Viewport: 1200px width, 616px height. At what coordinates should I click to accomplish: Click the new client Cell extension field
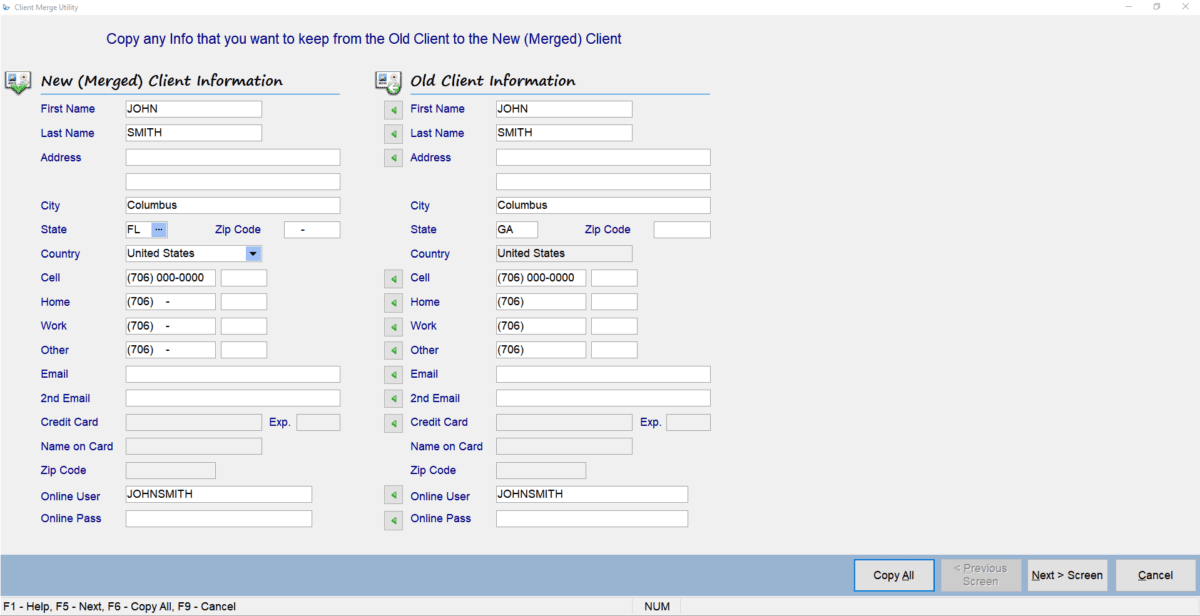point(244,278)
